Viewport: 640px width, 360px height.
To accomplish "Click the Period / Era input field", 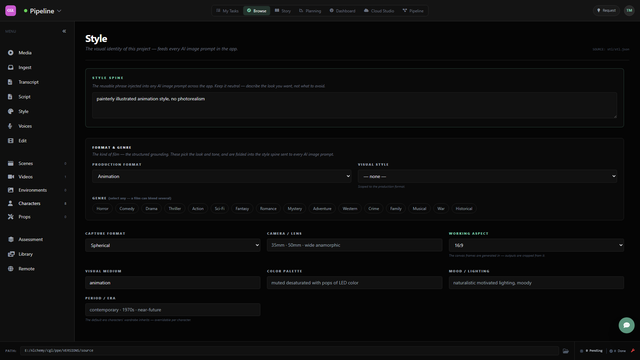I will [x=173, y=310].
